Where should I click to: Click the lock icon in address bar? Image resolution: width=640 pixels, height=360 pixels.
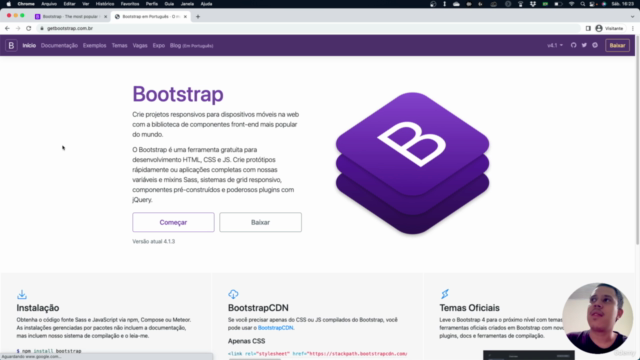tap(42, 28)
